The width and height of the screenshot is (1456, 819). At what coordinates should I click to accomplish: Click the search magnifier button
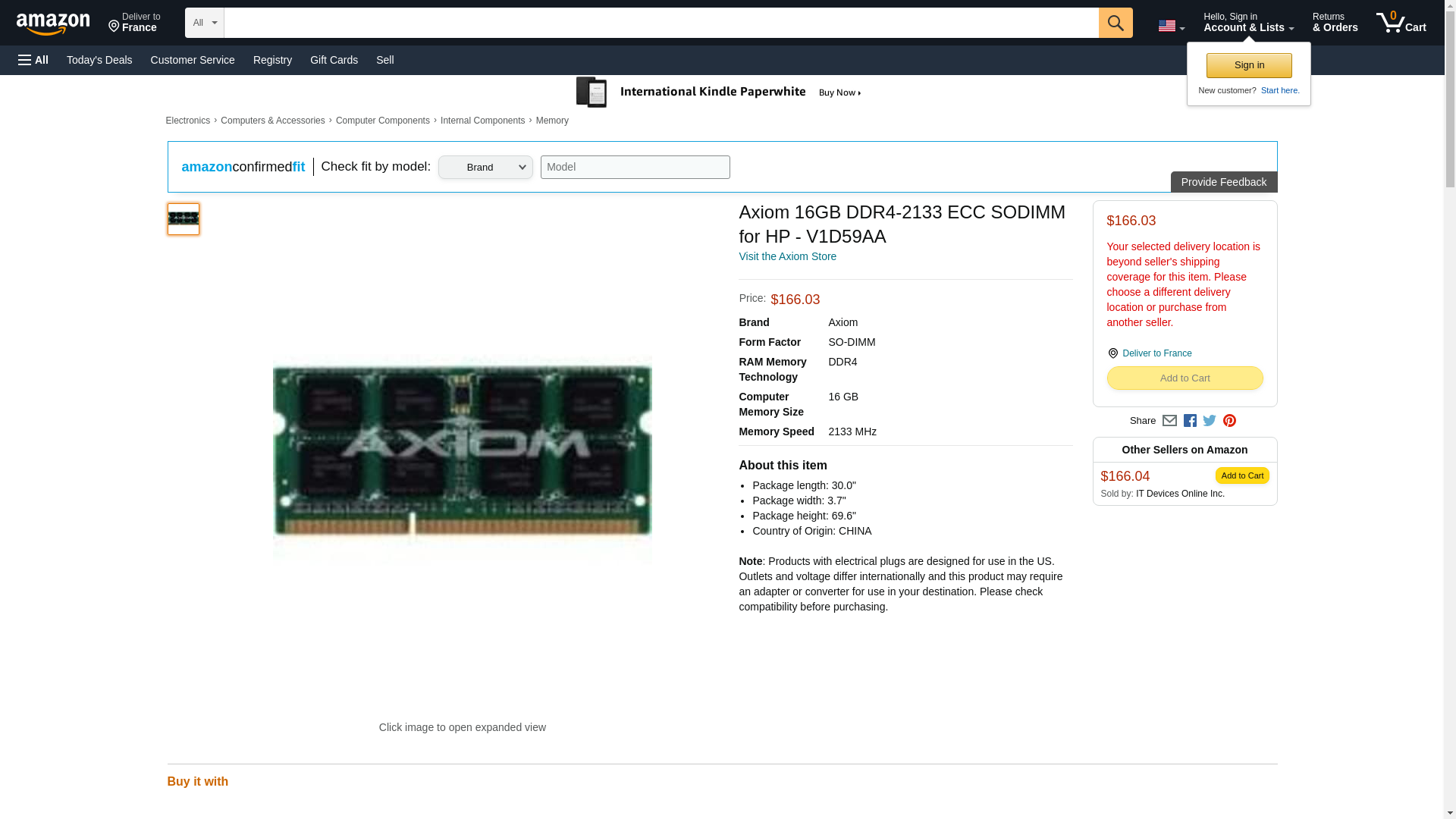click(x=1115, y=23)
